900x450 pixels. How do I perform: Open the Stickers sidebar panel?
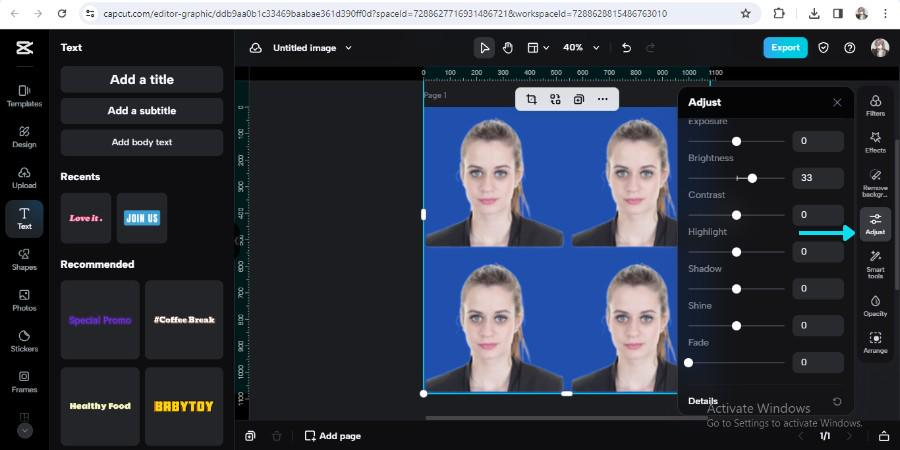pos(24,342)
